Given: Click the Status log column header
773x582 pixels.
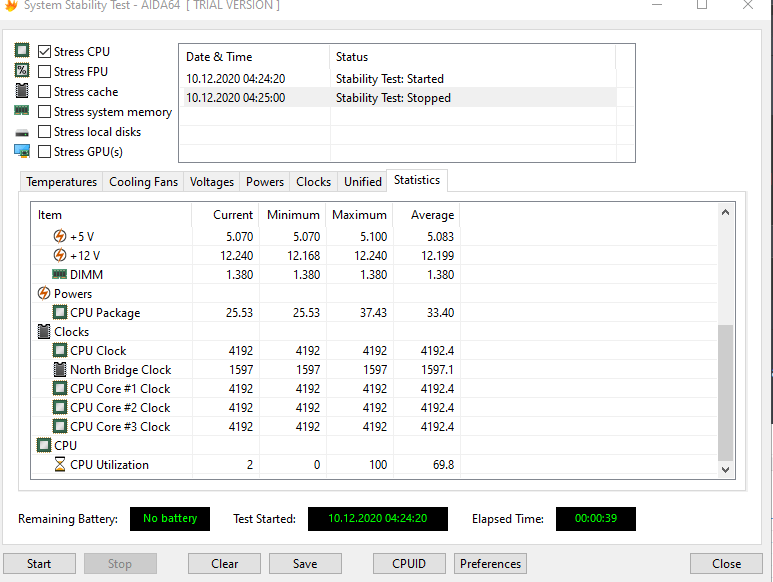Looking at the screenshot, I should tap(472, 57).
